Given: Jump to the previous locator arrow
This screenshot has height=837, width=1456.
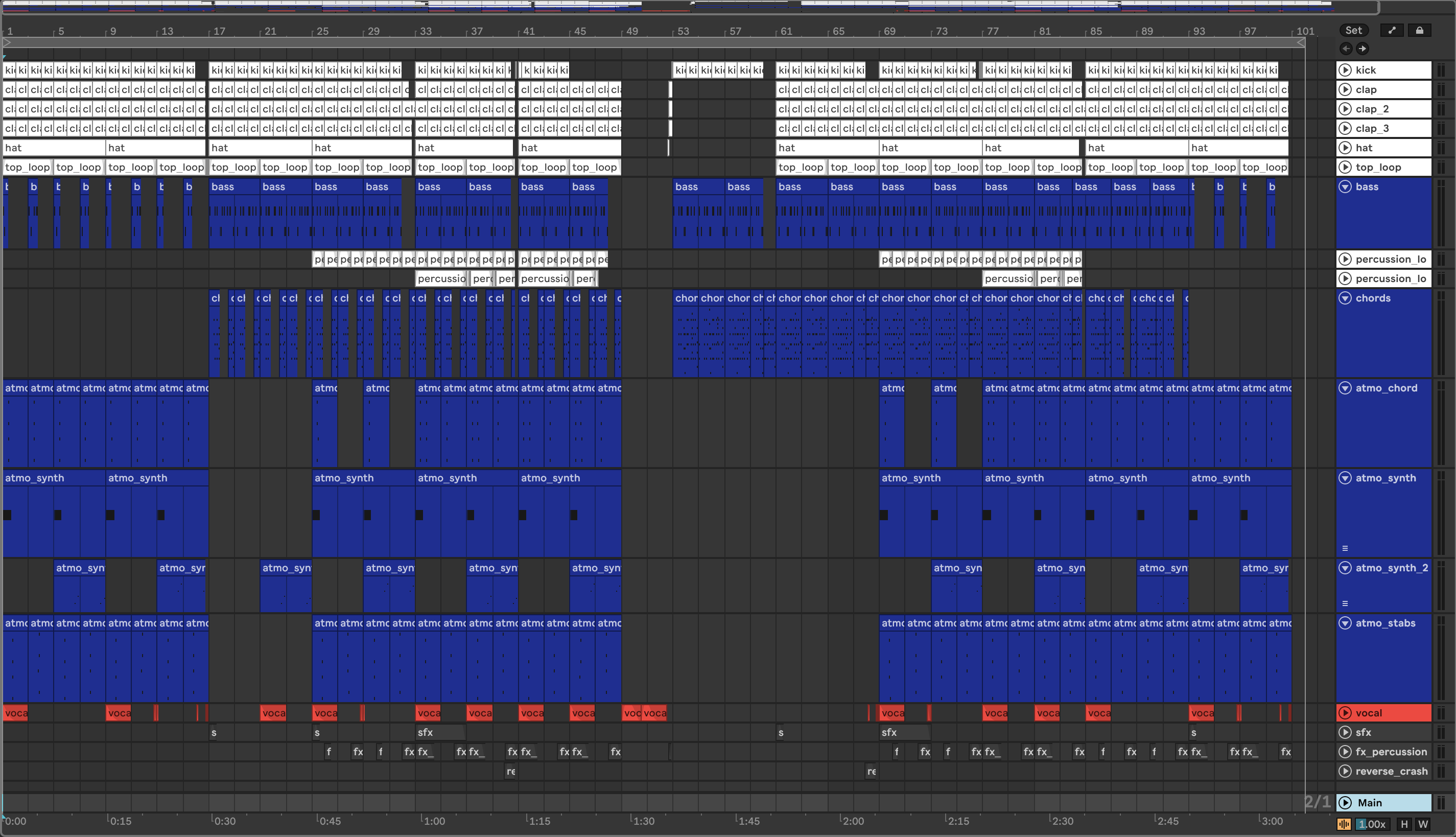Looking at the screenshot, I should (x=1346, y=49).
